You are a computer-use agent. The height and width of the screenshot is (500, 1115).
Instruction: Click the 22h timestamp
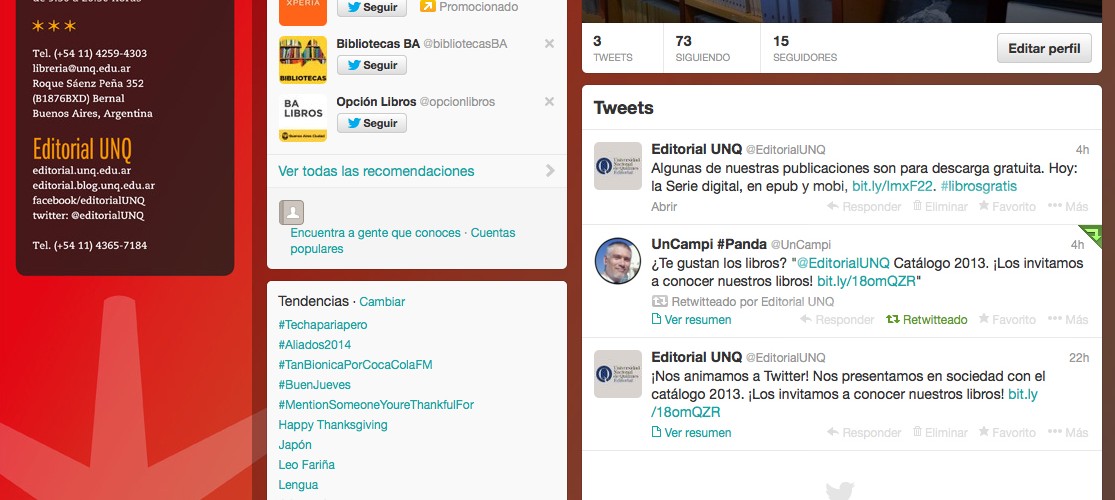coord(1079,358)
